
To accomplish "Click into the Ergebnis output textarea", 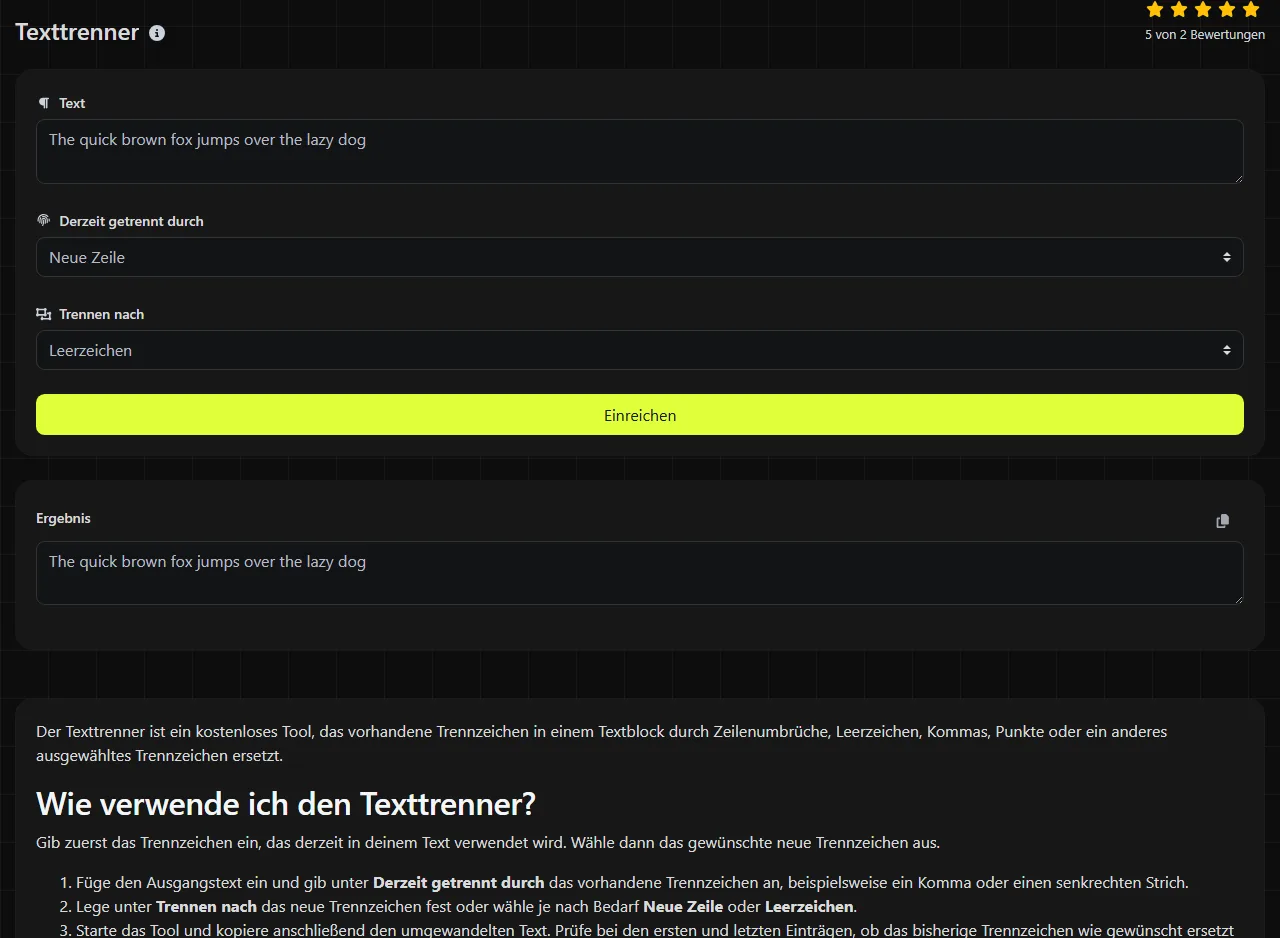I will pyautogui.click(x=640, y=573).
